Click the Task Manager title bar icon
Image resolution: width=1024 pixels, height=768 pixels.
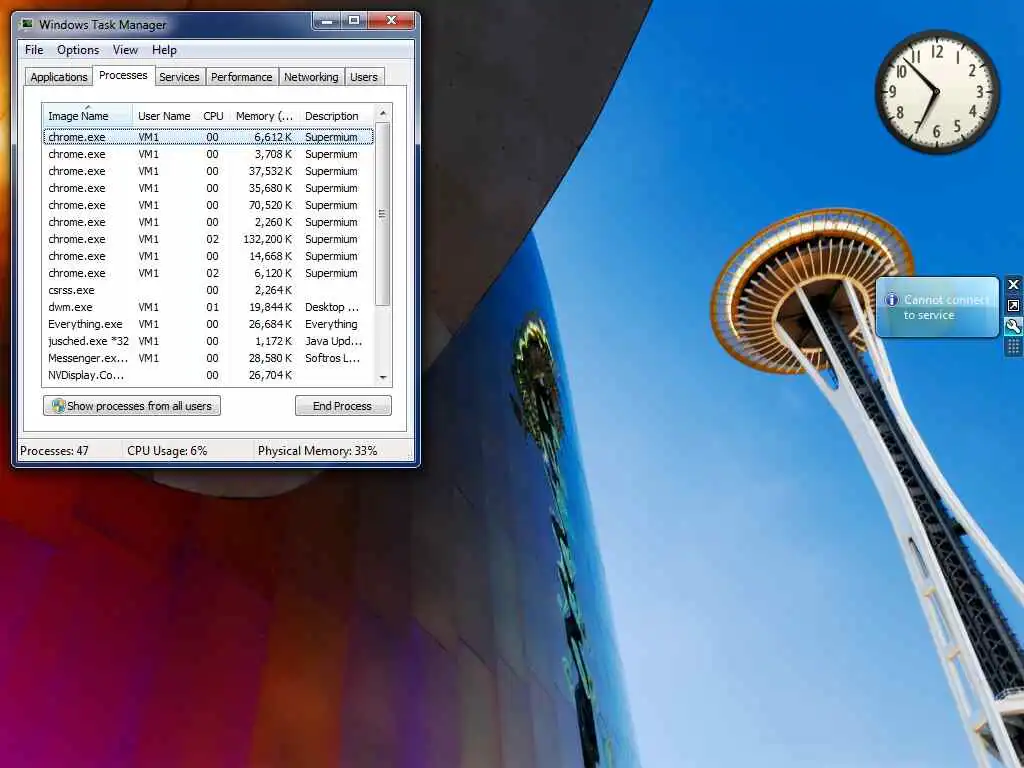click(27, 24)
